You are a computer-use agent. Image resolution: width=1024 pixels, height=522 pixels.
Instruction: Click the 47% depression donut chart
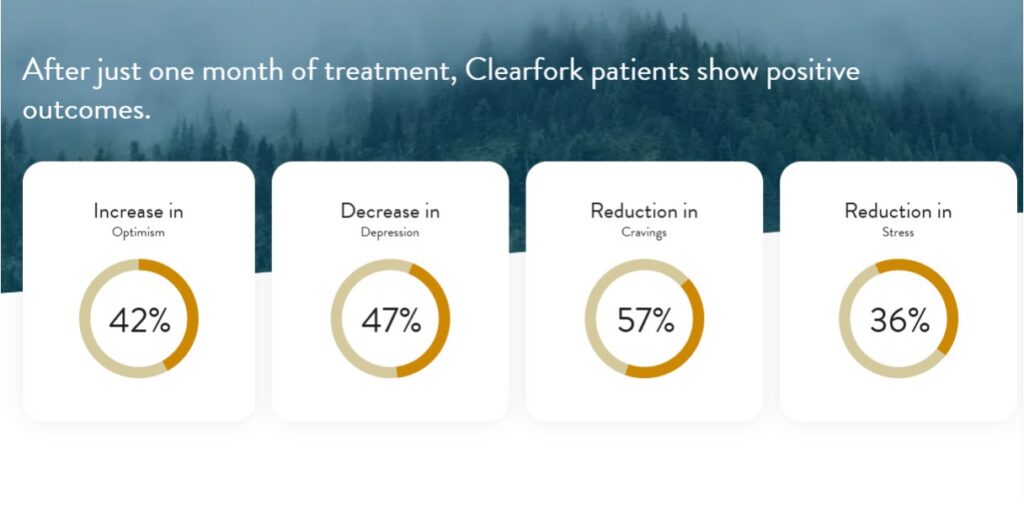click(391, 318)
